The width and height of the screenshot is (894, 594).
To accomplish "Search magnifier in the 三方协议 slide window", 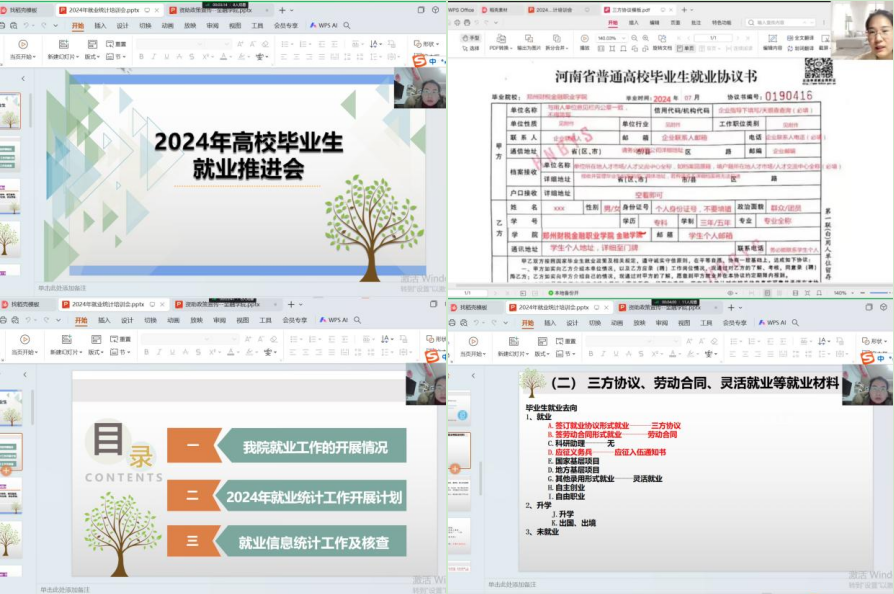I will [795, 323].
